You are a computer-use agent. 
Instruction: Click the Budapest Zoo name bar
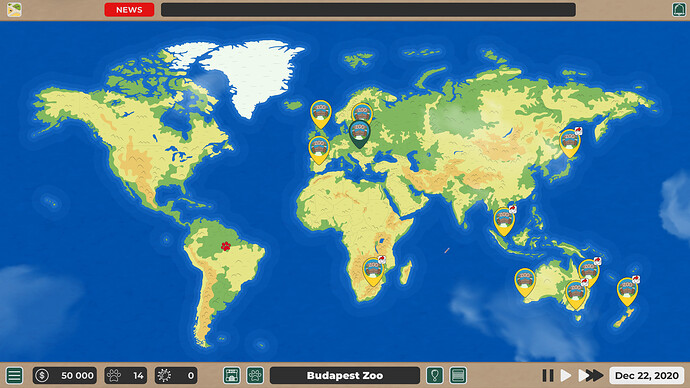(x=345, y=376)
